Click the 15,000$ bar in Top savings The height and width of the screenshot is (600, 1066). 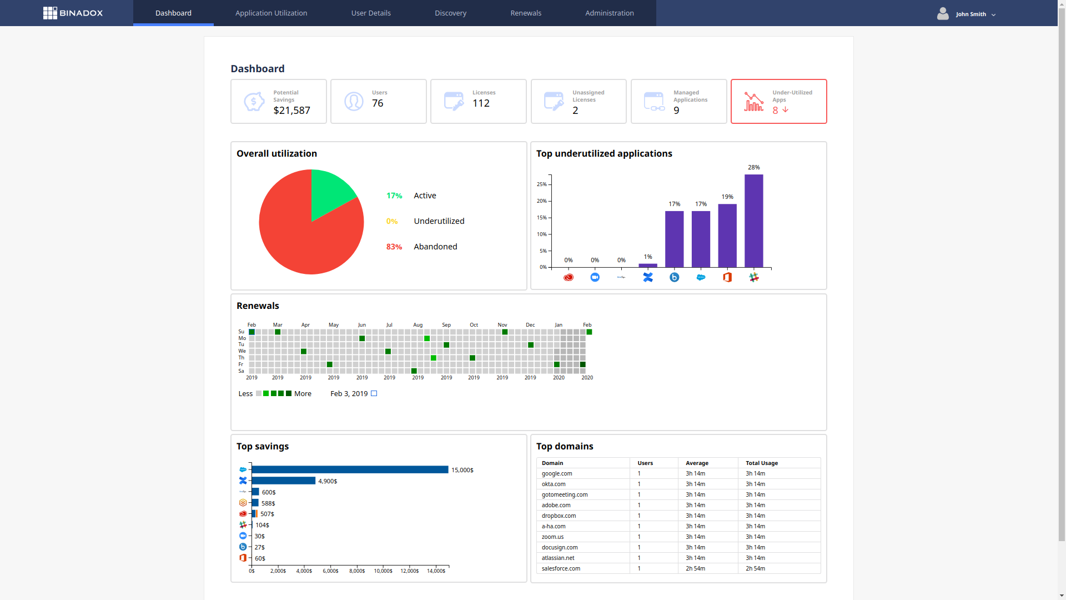pos(349,469)
